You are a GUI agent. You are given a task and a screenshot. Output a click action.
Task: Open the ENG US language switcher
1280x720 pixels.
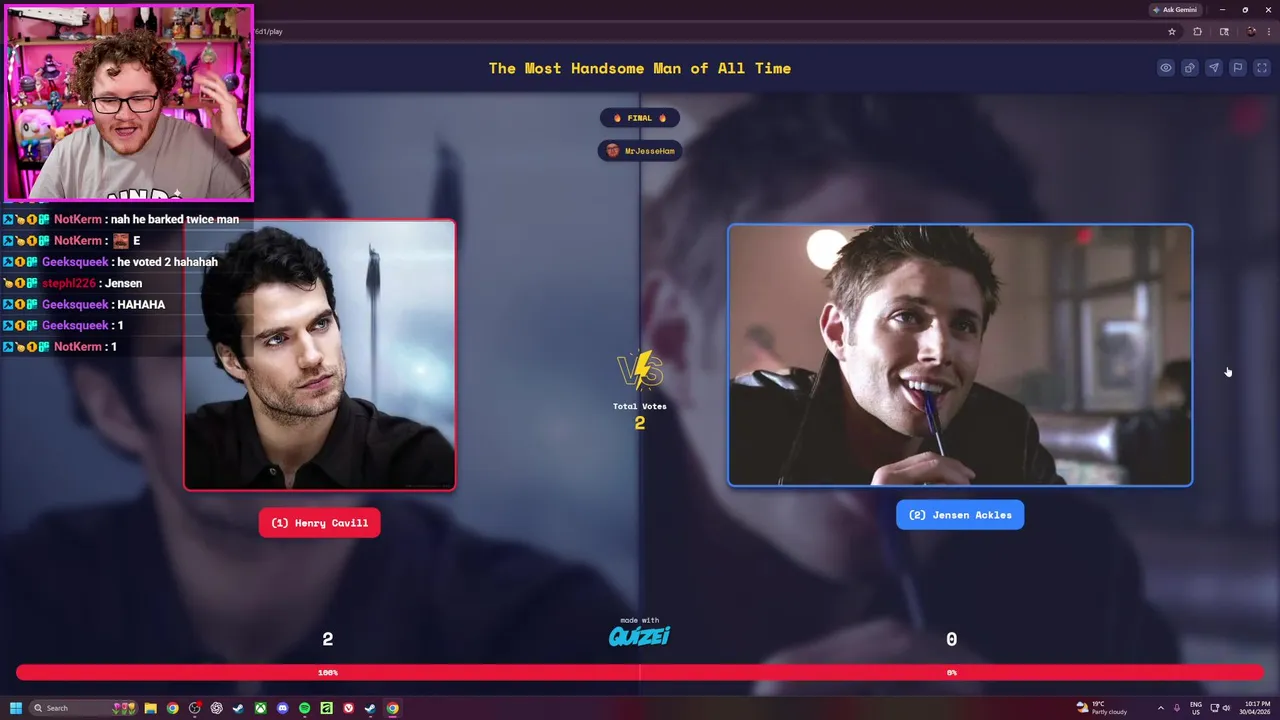1196,708
